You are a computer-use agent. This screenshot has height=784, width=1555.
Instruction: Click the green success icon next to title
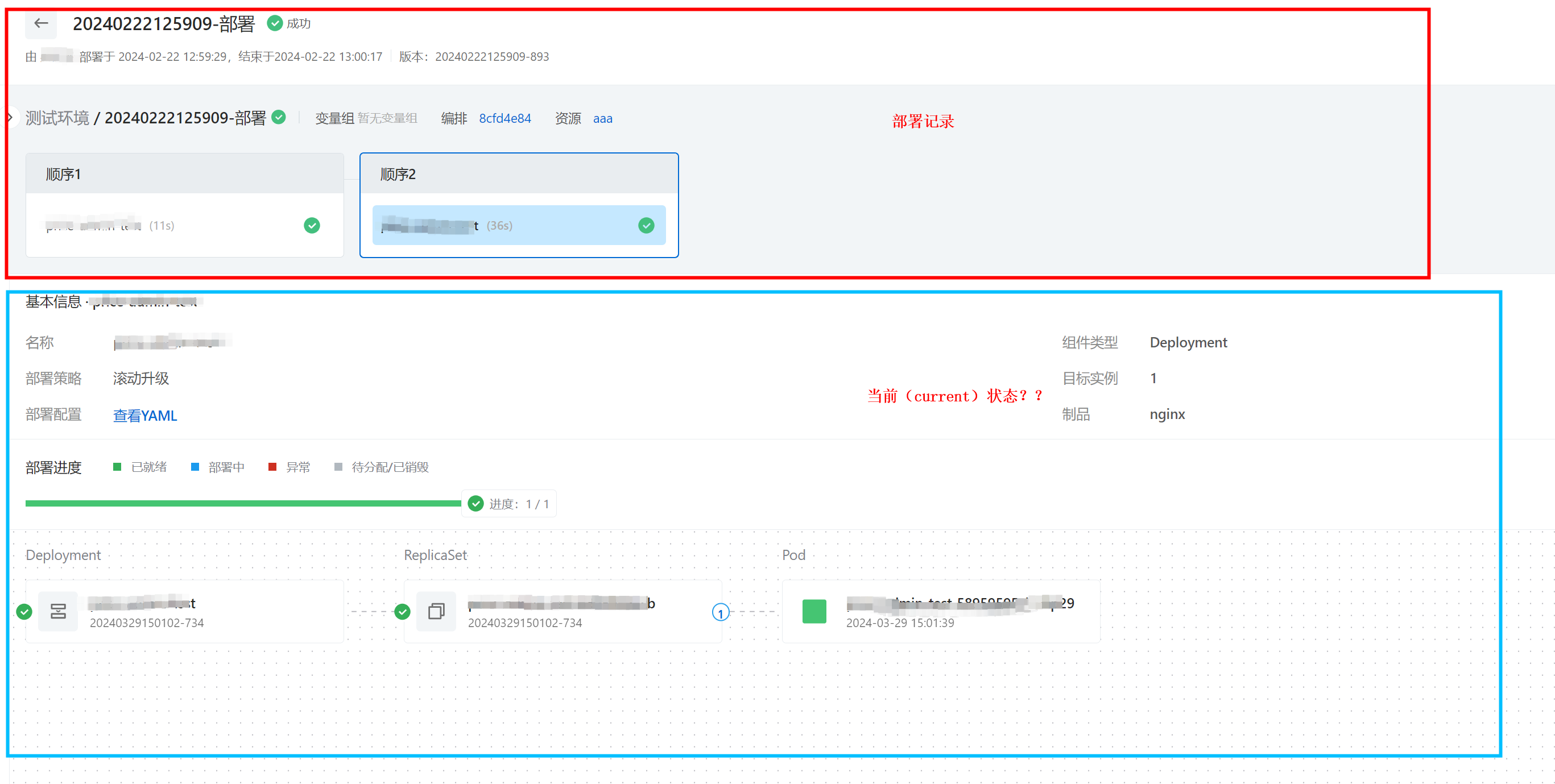pos(275,23)
